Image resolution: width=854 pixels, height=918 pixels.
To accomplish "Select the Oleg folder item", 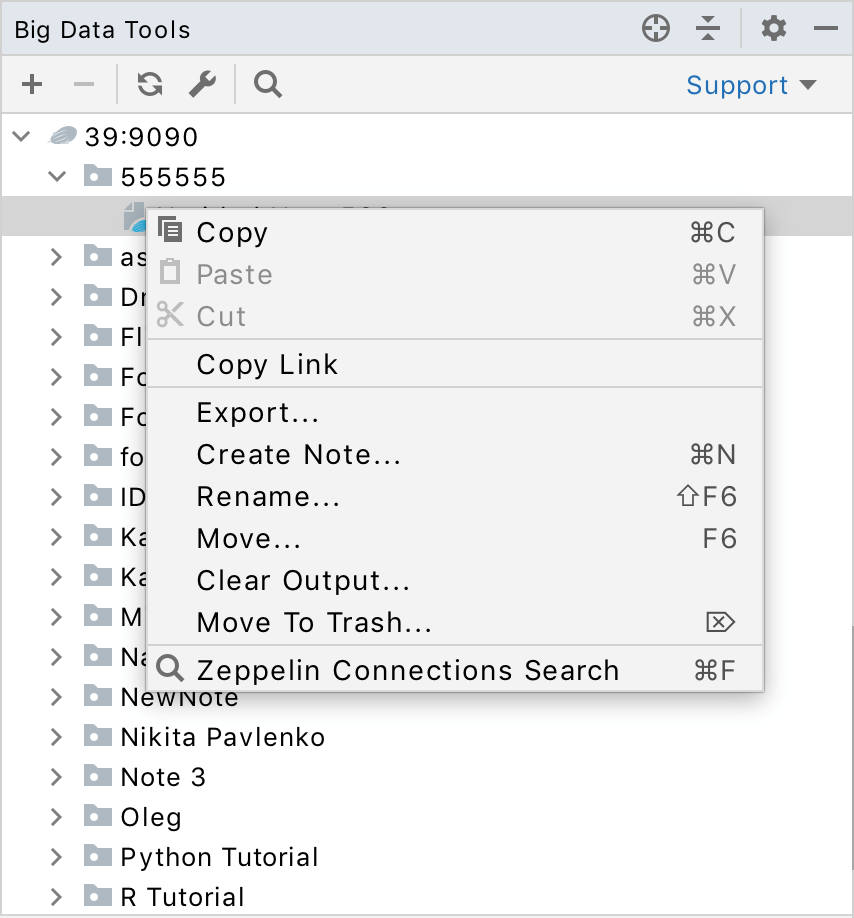I will [x=151, y=817].
